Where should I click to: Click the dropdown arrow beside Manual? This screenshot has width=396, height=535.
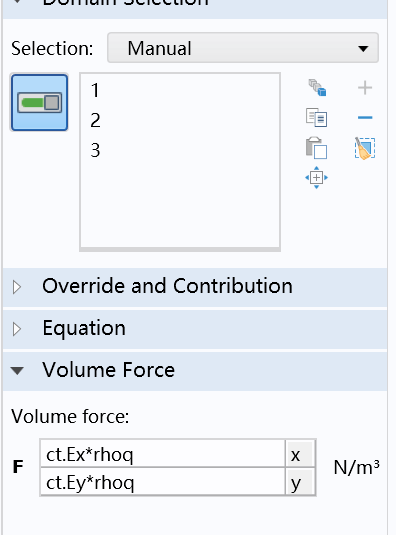[364, 49]
